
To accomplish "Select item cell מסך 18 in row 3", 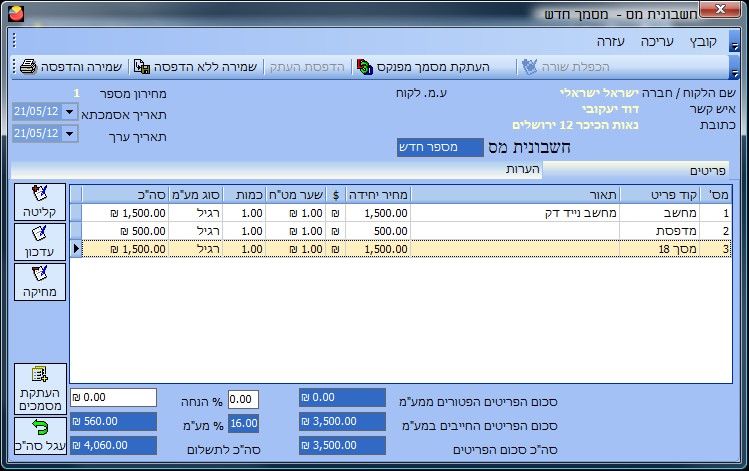I will [660, 249].
